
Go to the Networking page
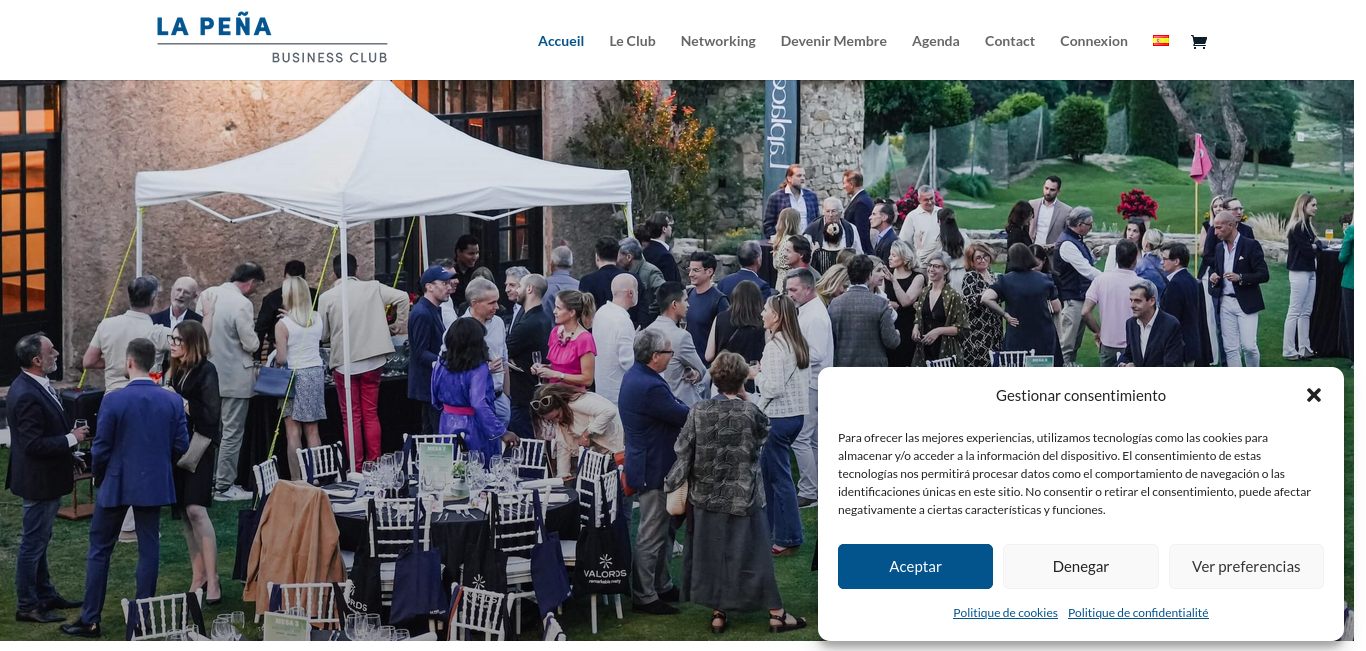718,41
